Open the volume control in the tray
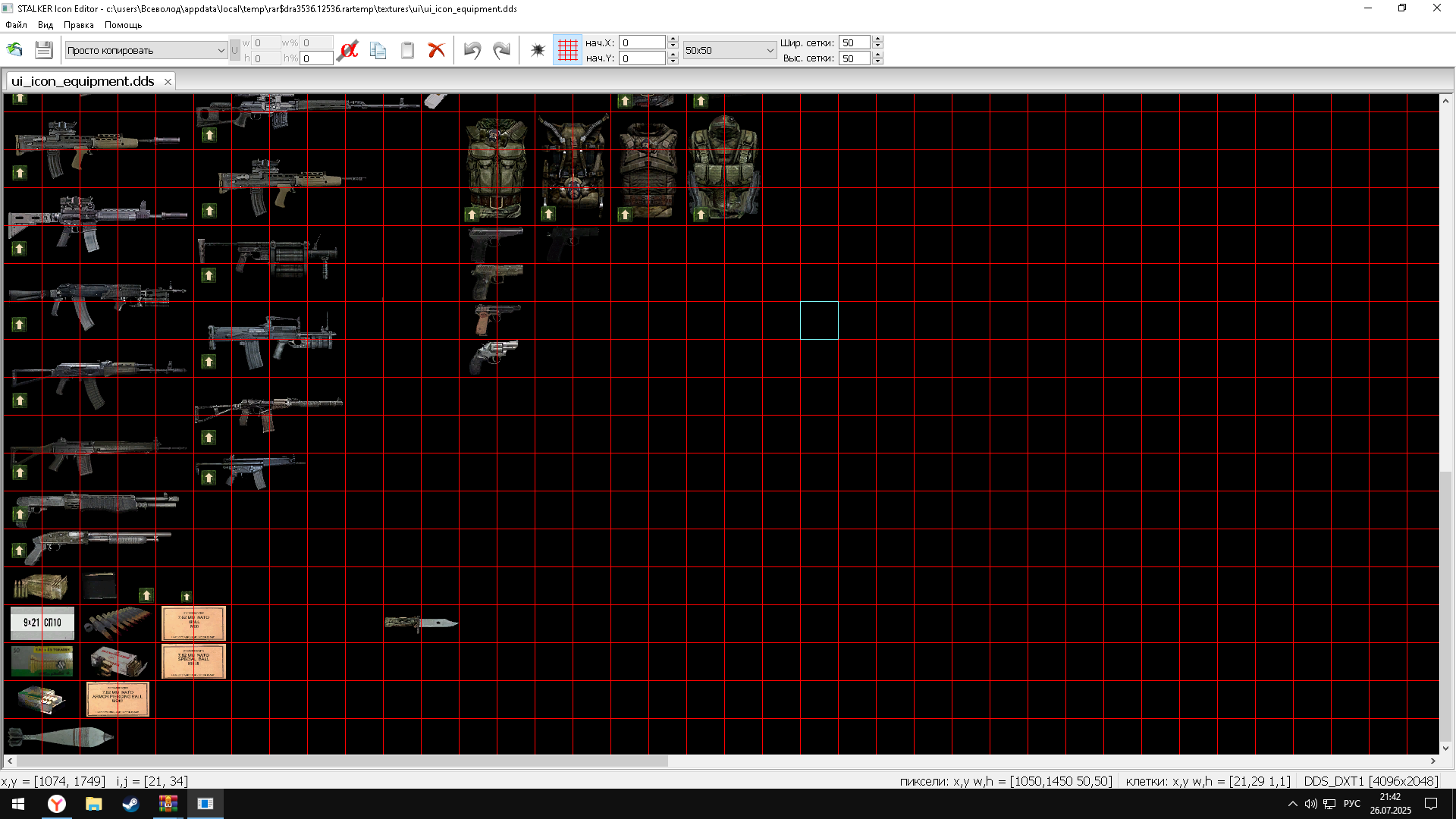Image resolution: width=1456 pixels, height=819 pixels. click(x=1310, y=804)
